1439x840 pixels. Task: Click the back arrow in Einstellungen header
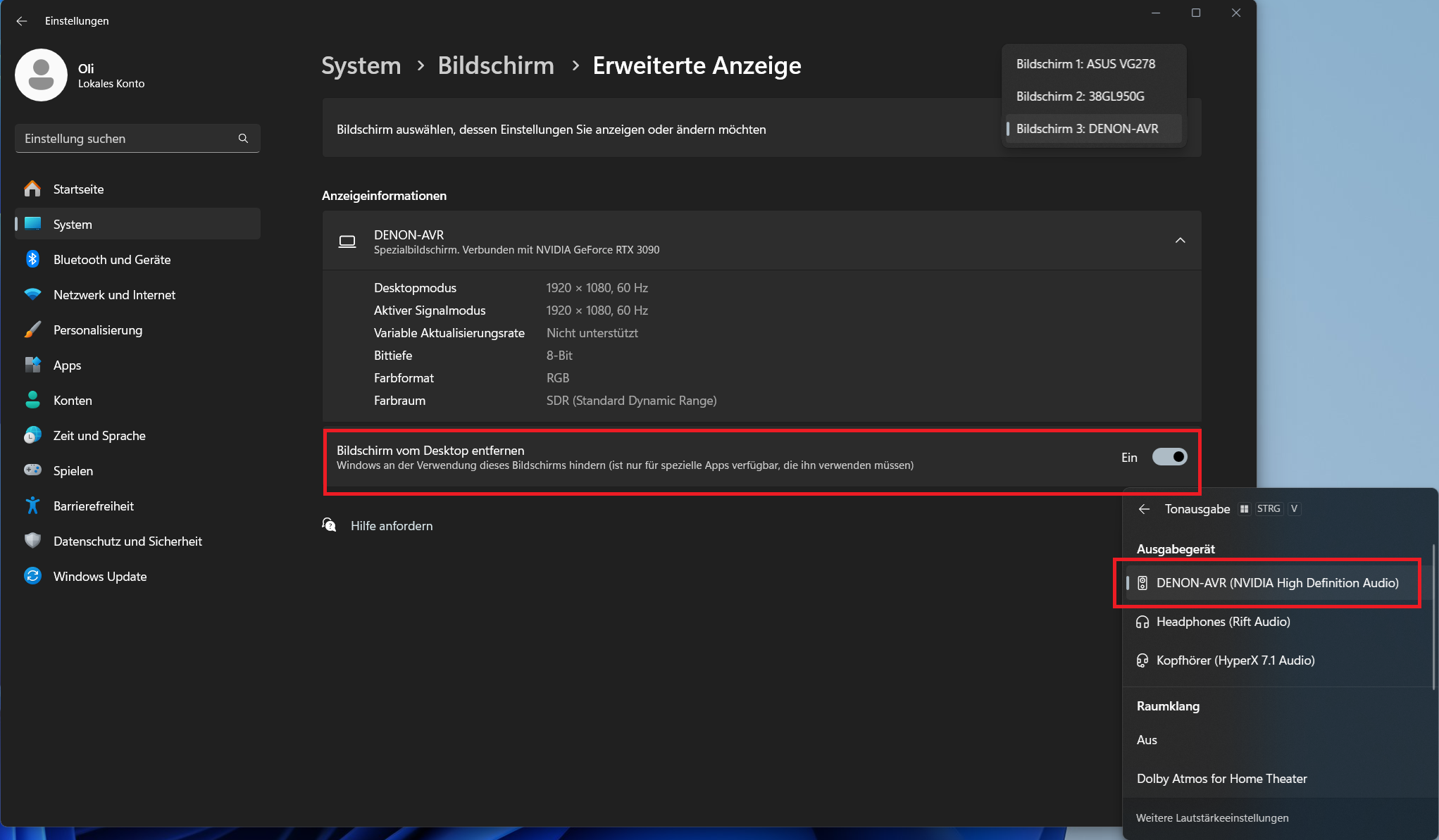[22, 21]
